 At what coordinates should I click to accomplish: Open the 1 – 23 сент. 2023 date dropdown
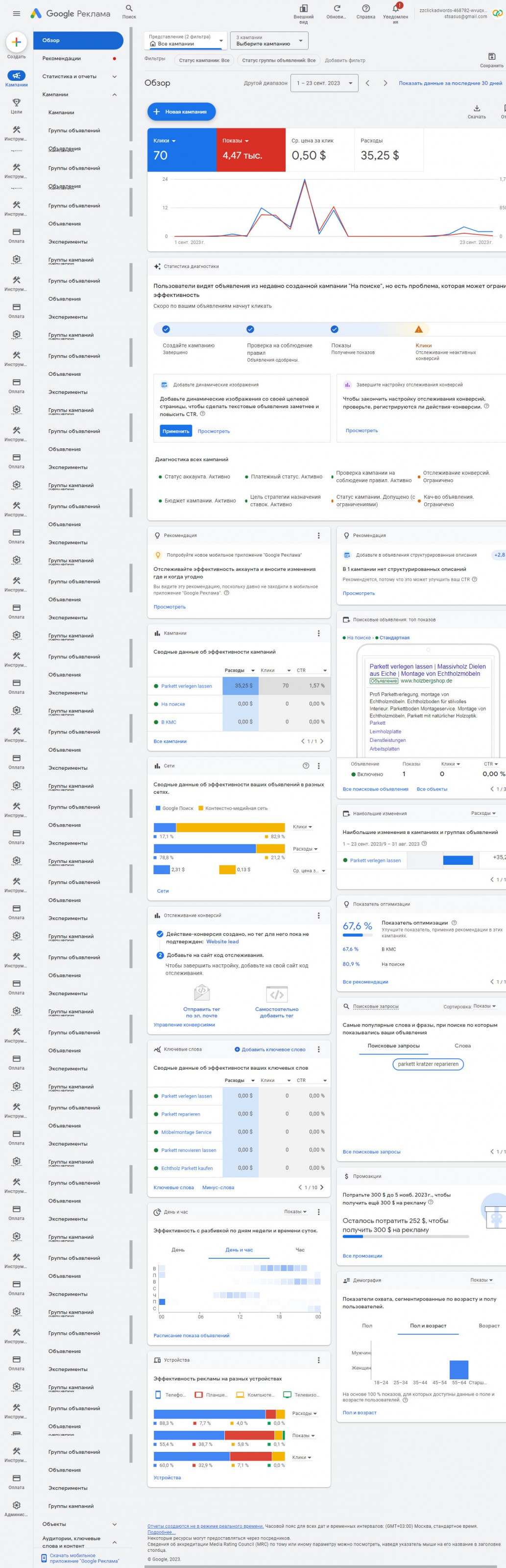(x=325, y=83)
